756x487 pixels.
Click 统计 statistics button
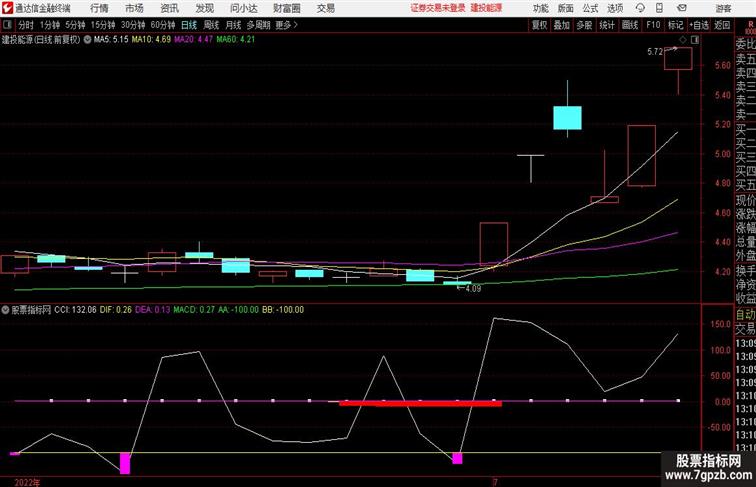click(x=607, y=25)
